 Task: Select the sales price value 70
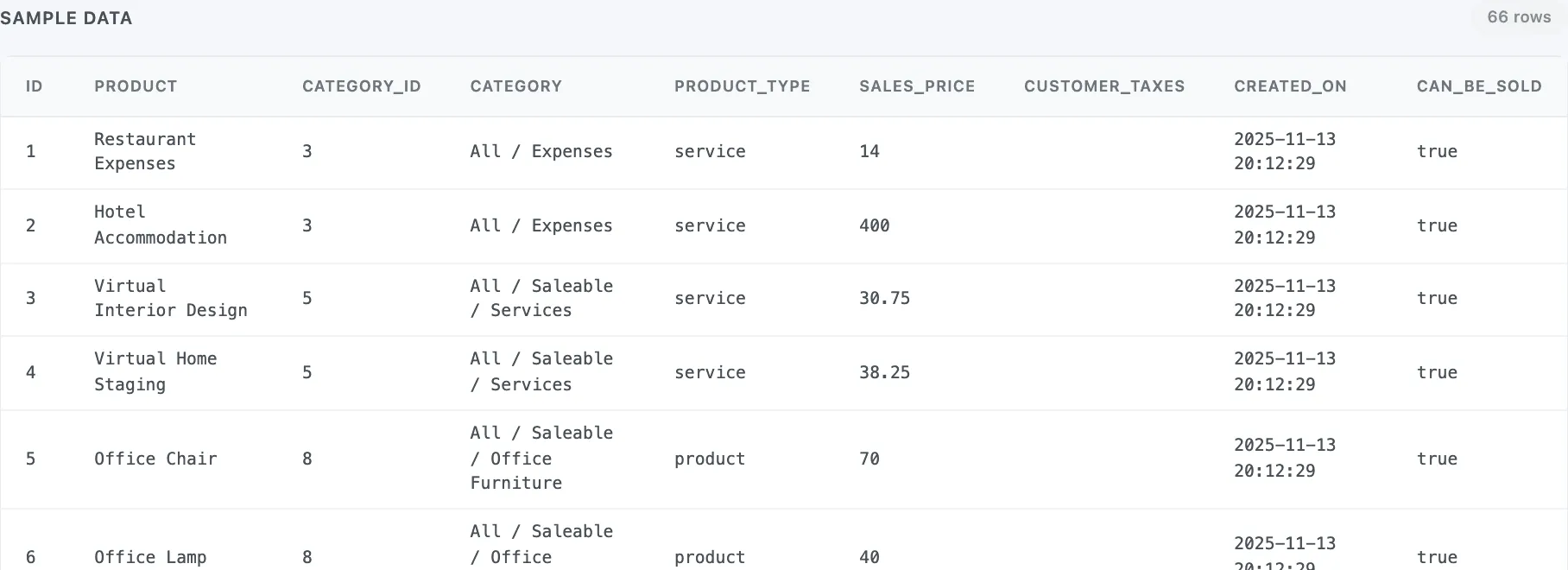click(869, 459)
